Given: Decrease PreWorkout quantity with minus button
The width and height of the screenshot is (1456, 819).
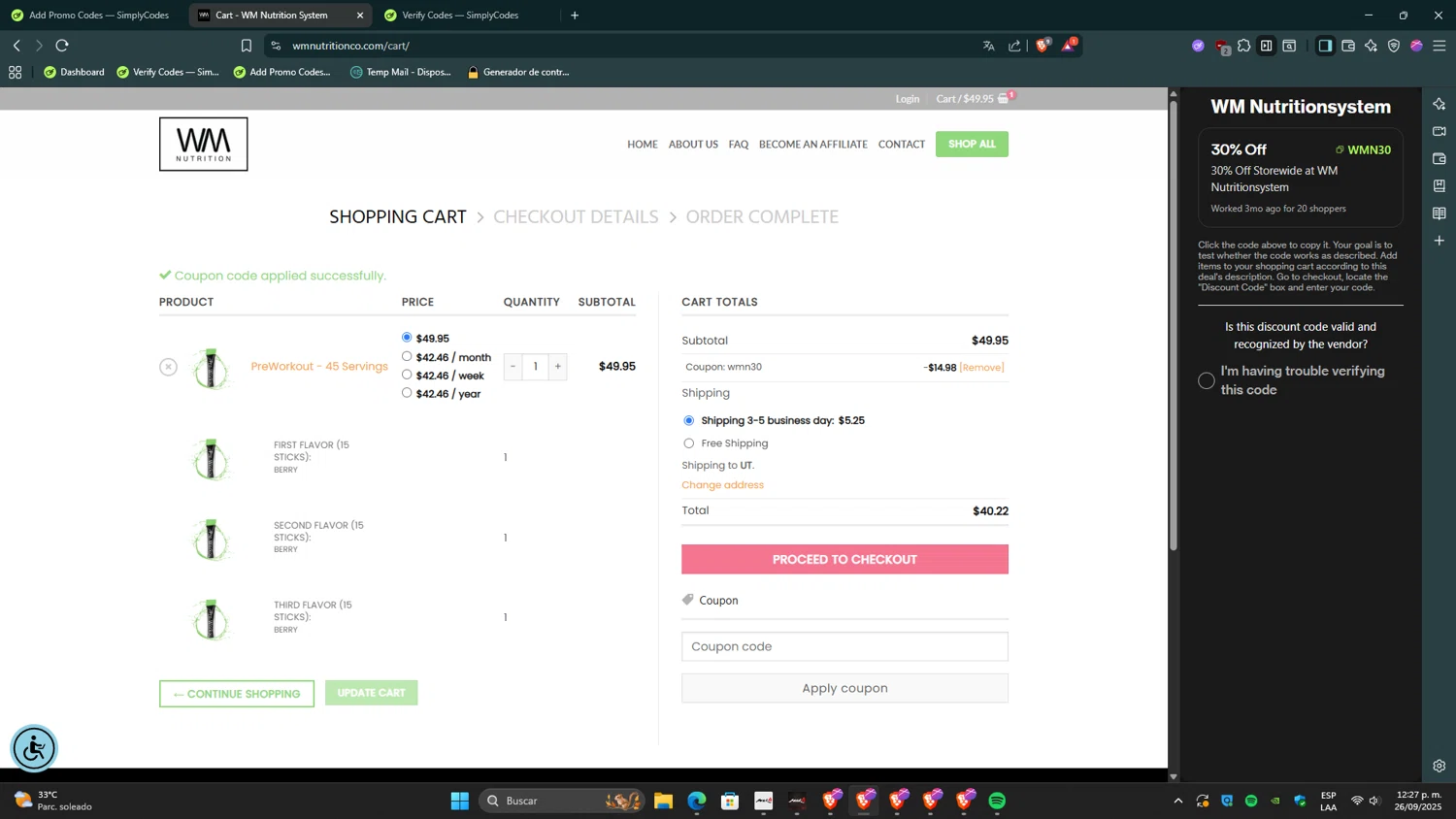Looking at the screenshot, I should point(513,367).
